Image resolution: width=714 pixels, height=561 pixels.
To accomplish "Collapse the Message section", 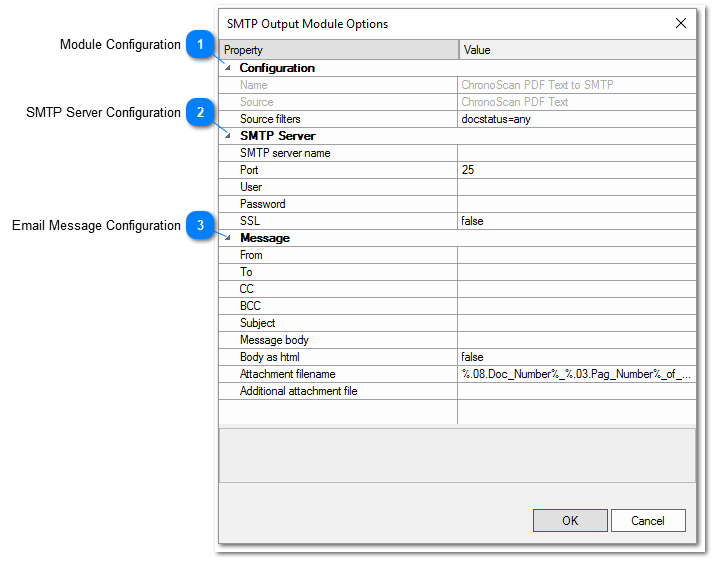I will point(228,238).
